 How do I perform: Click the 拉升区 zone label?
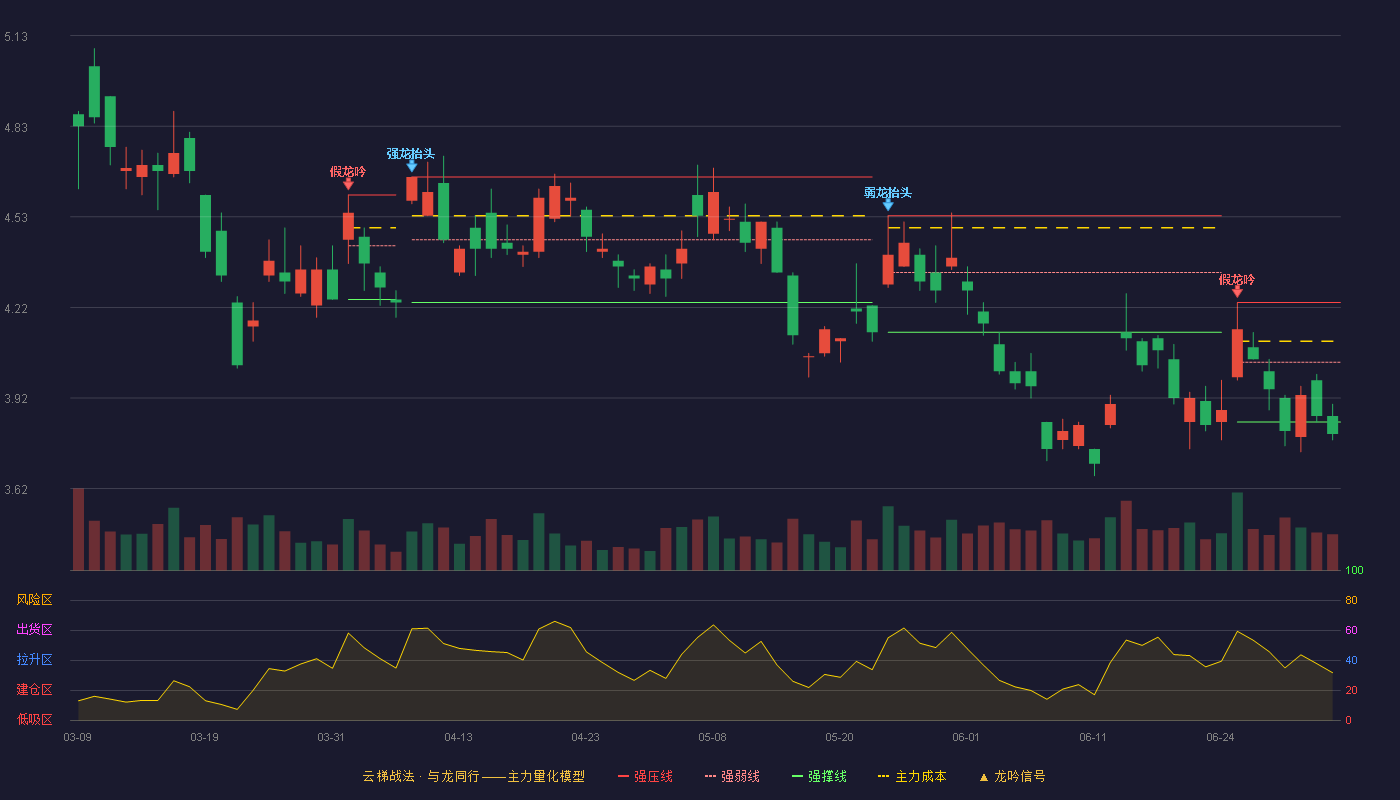[x=34, y=660]
